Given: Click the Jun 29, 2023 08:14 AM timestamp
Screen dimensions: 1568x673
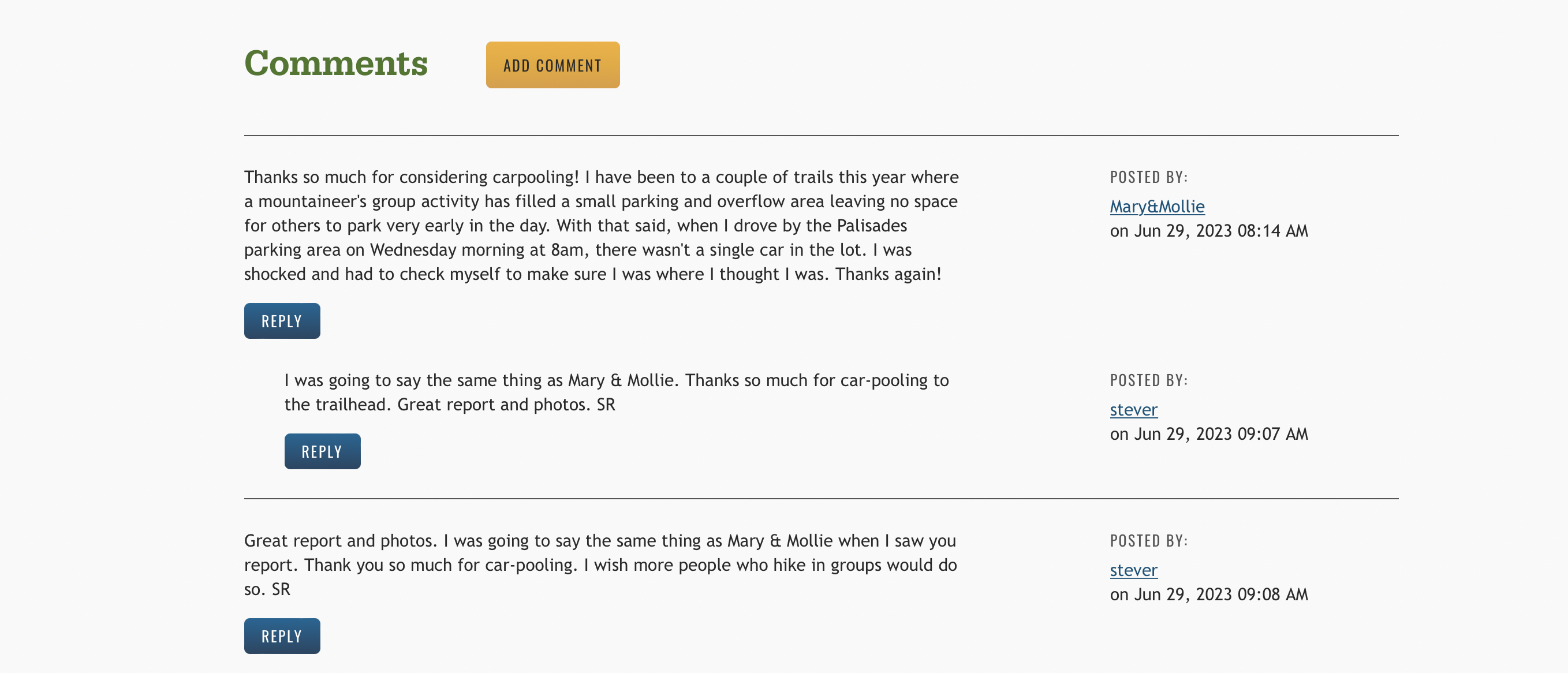Looking at the screenshot, I should [x=1209, y=231].
